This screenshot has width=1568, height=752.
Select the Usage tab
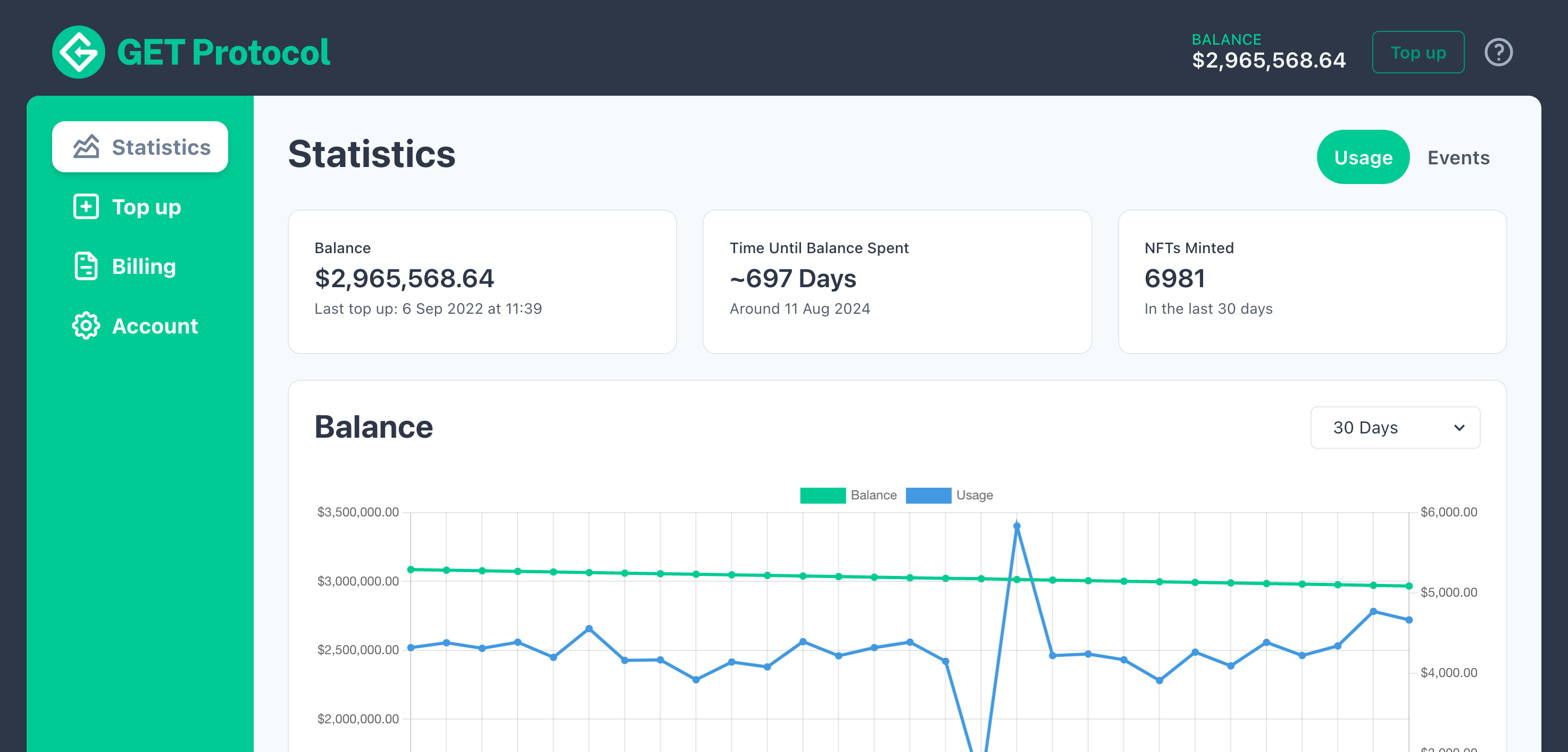click(1362, 157)
